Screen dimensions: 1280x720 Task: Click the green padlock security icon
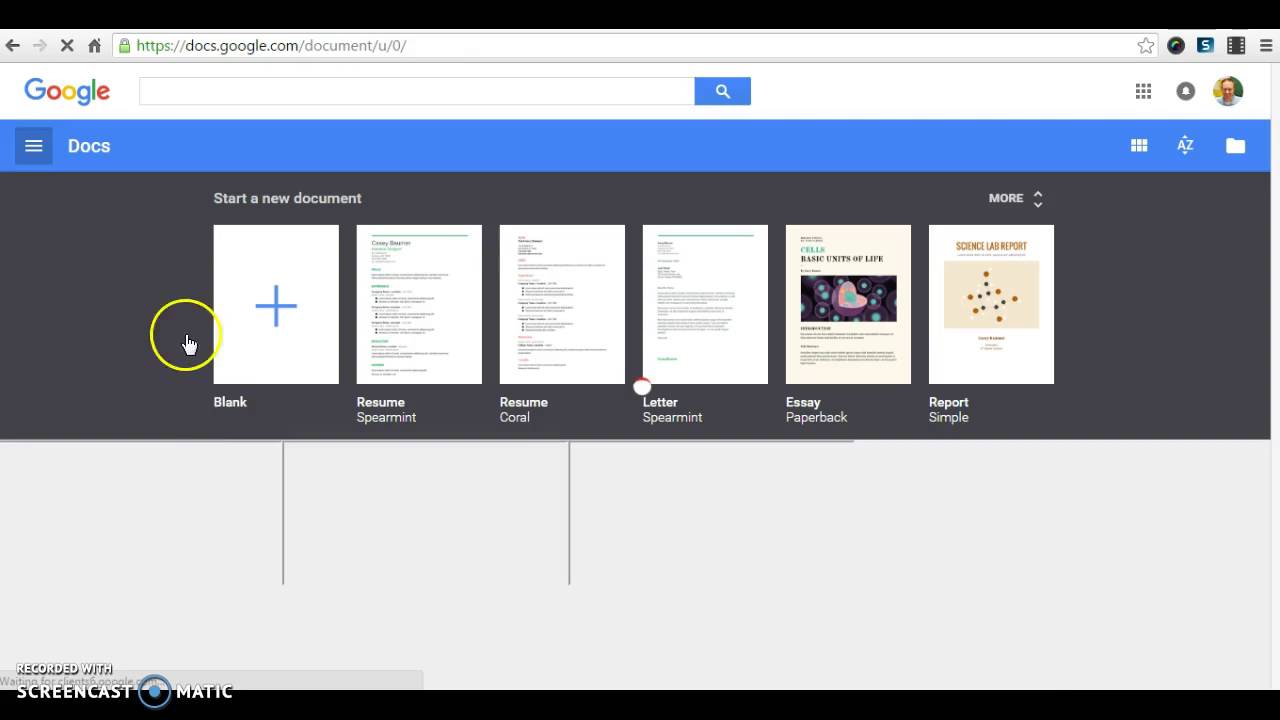point(124,45)
